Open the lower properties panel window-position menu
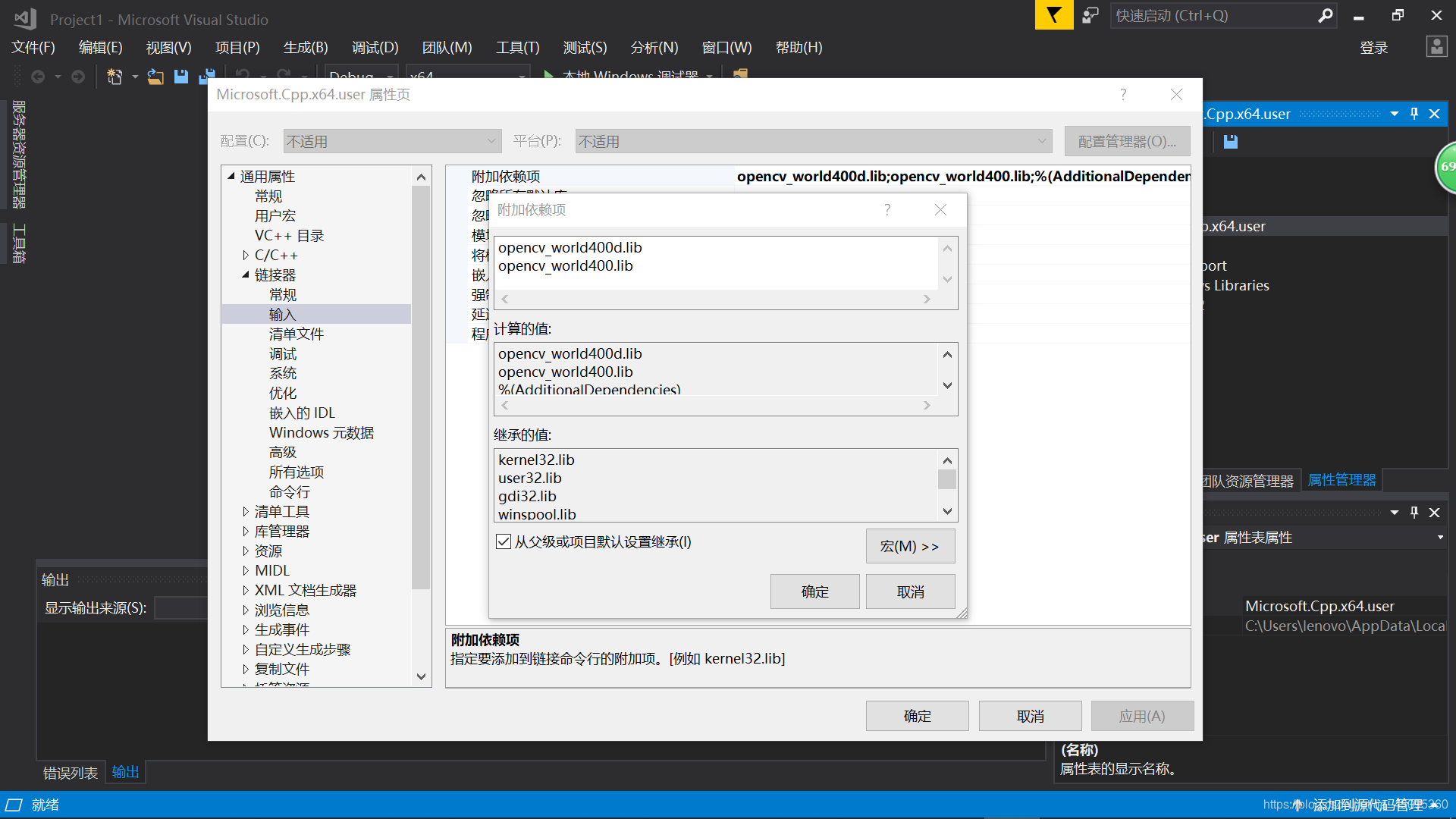 1395,513
